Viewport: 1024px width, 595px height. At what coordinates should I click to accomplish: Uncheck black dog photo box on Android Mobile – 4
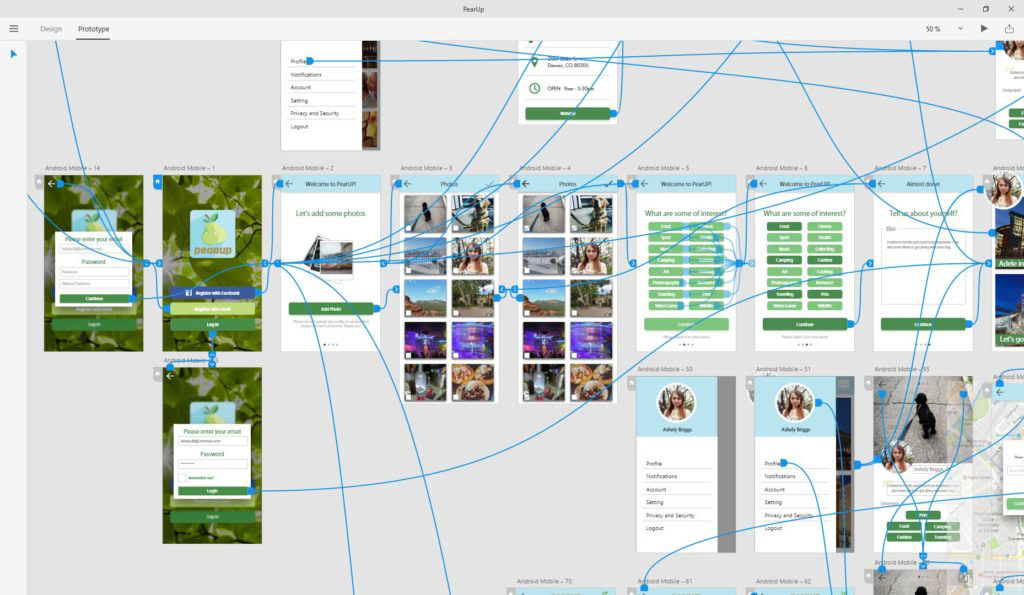click(x=527, y=229)
